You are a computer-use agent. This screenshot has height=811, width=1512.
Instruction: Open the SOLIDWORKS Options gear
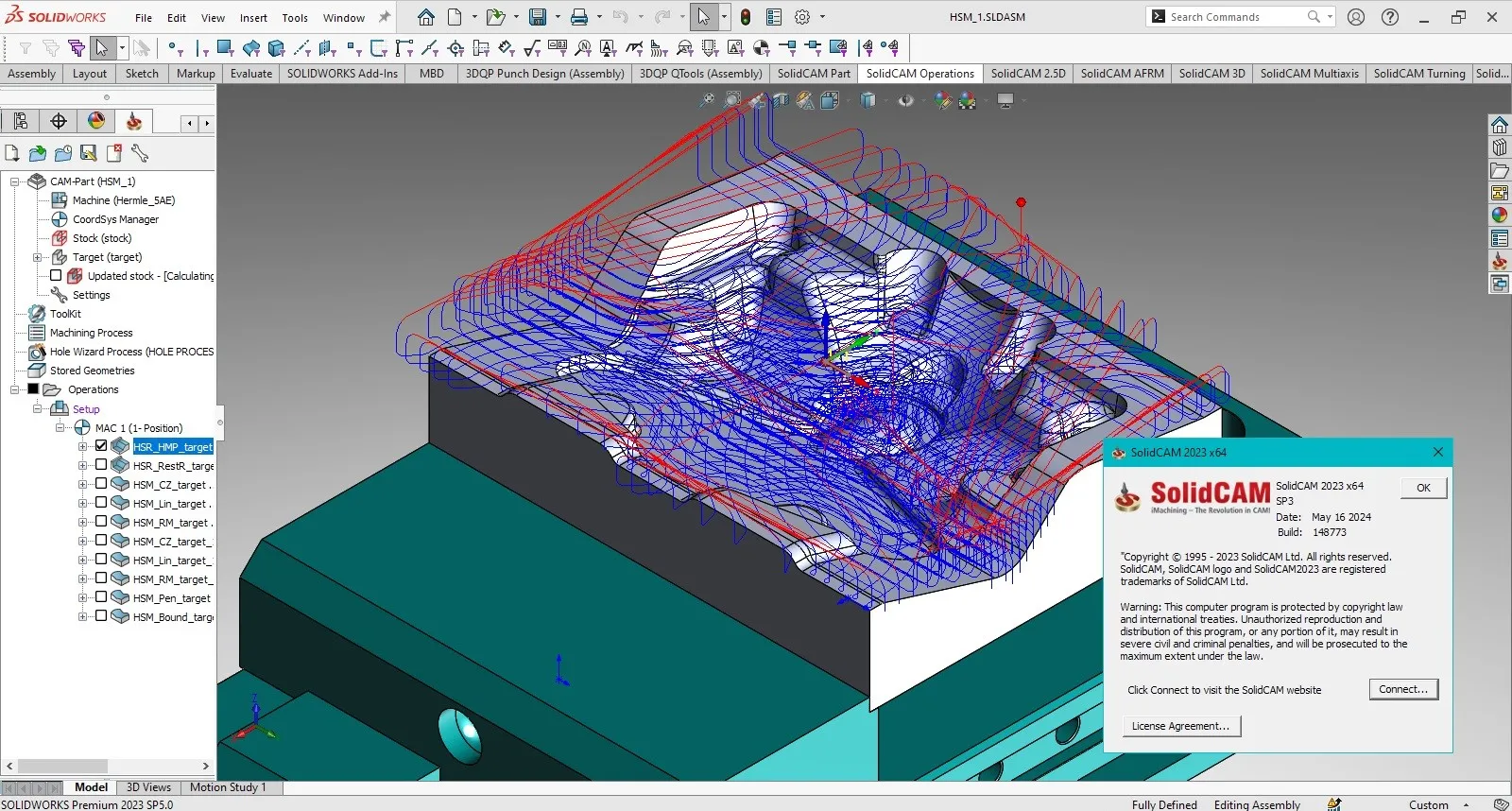point(802,17)
